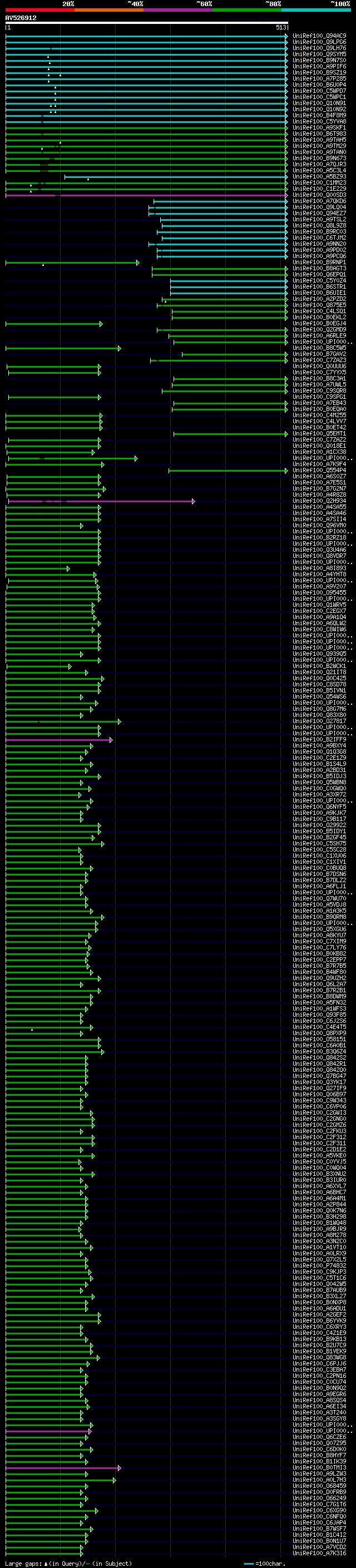The image size is (356, 1568).
Task: Open the UniRef100_A8I893 hit label
Action: (319, 568)
